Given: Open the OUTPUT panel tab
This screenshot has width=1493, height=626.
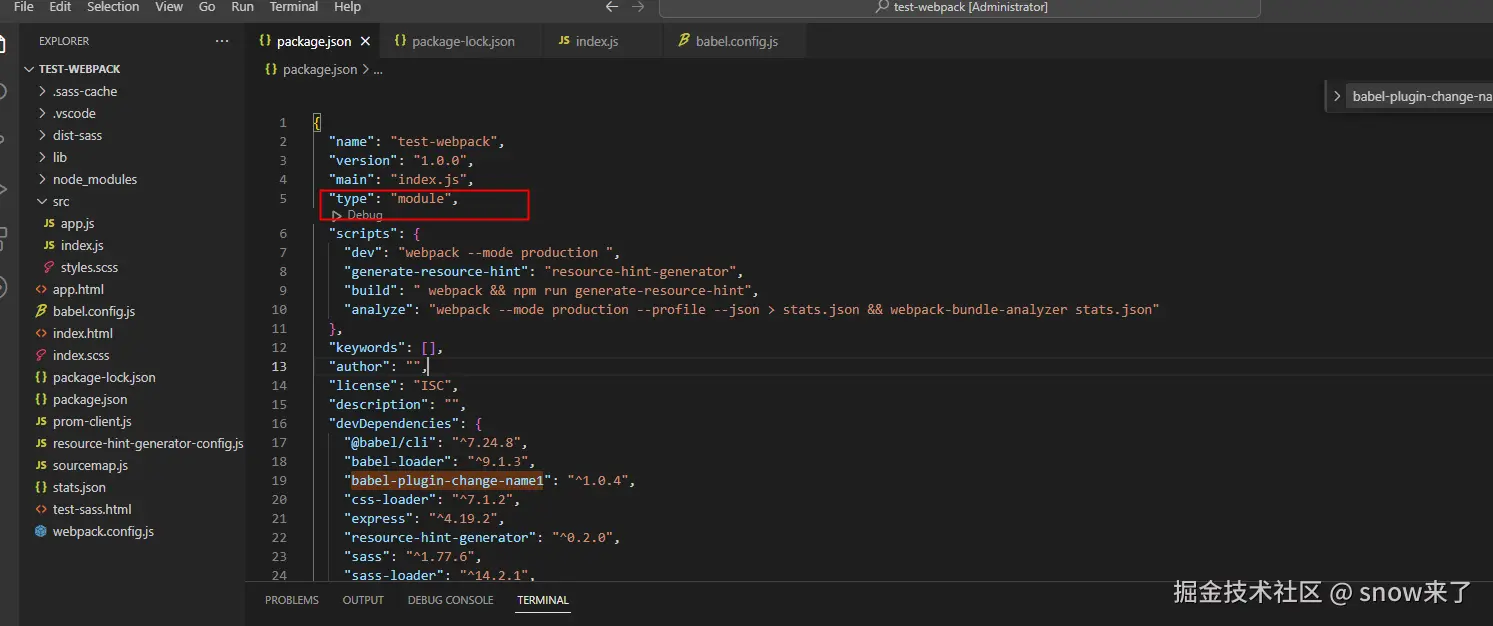Looking at the screenshot, I should coord(363,600).
